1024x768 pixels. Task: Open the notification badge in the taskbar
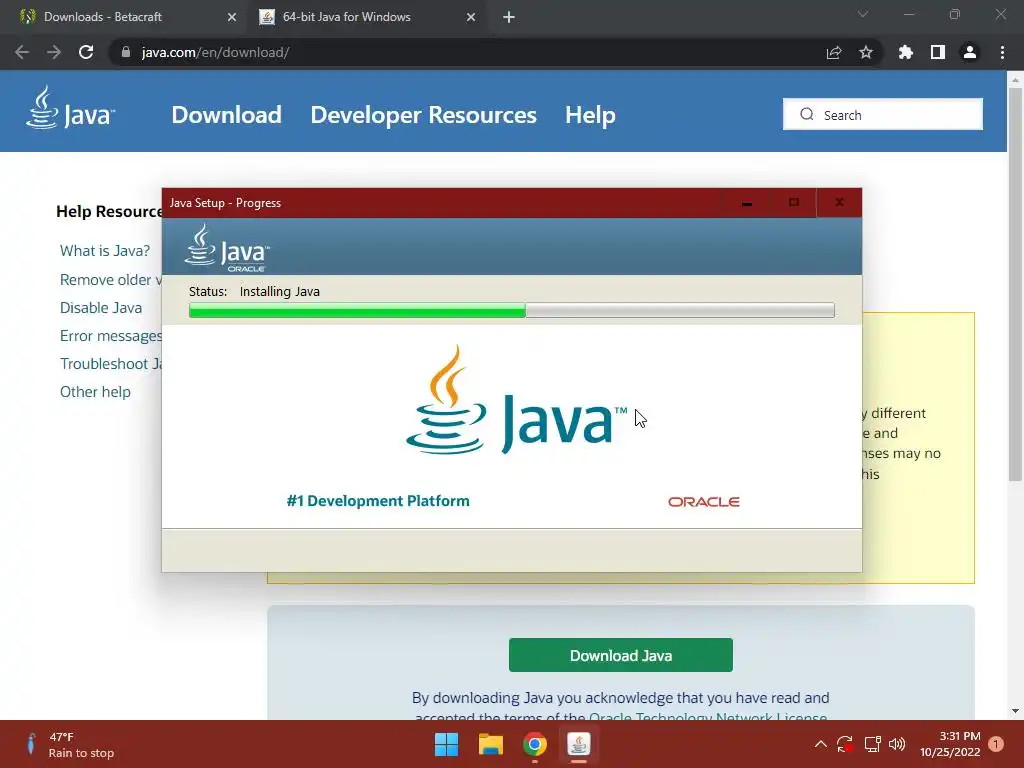(x=996, y=744)
